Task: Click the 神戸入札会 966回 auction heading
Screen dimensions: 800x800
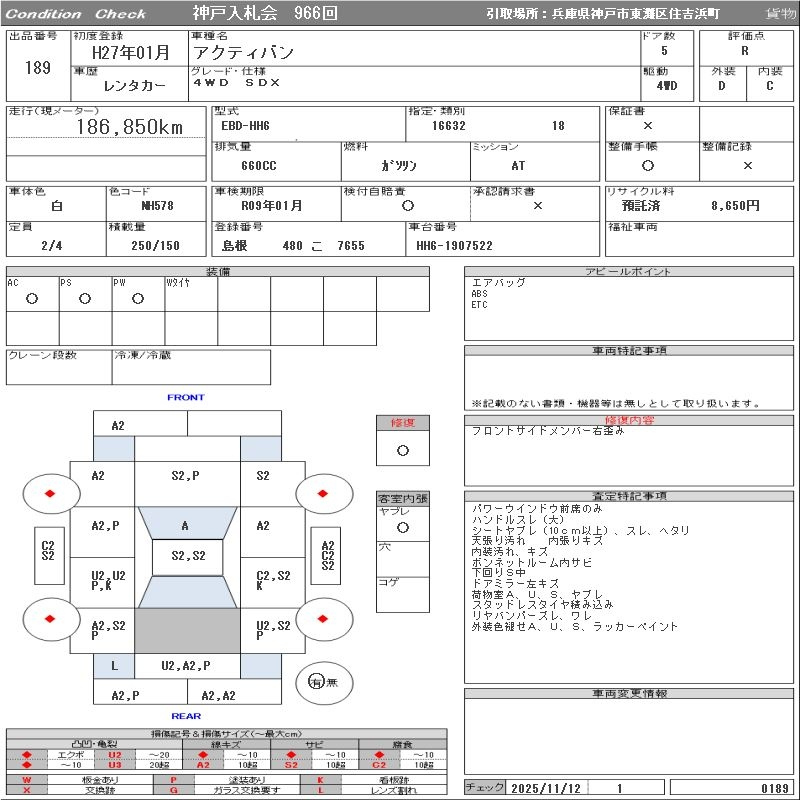Action: pyautogui.click(x=265, y=14)
